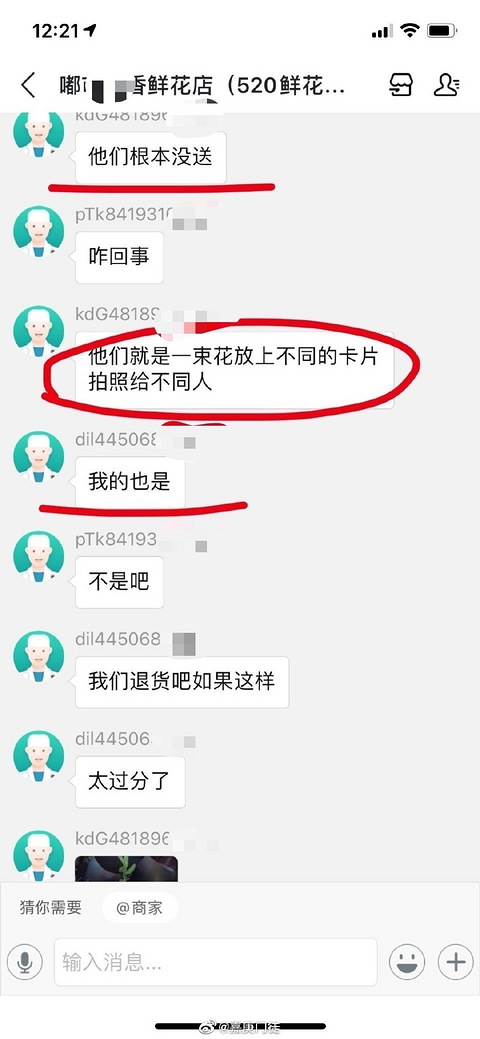The height and width of the screenshot is (1039, 480).
Task: Tap the '我们退货吧如果这样' message bubble
Action: [182, 682]
